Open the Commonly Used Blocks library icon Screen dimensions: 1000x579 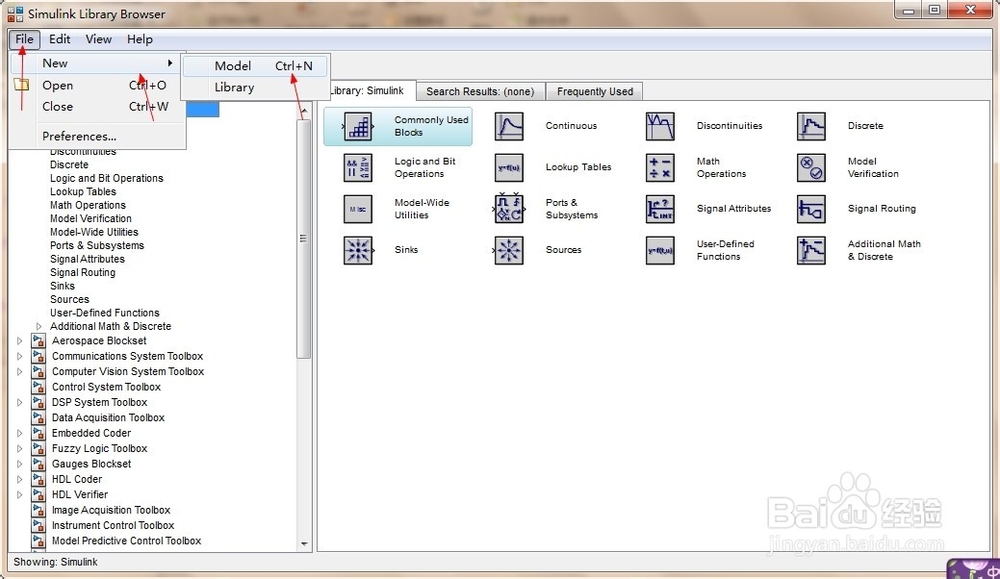click(x=358, y=126)
